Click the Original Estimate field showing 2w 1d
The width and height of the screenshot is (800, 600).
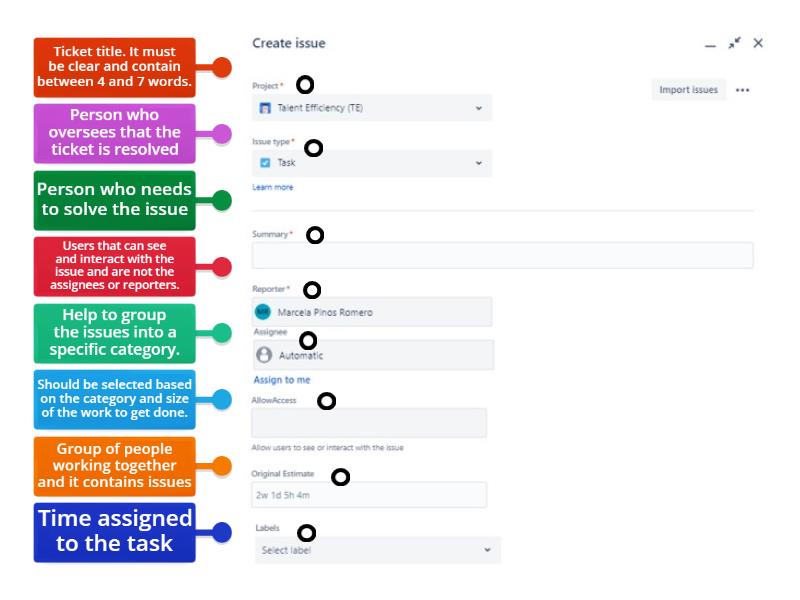(370, 493)
